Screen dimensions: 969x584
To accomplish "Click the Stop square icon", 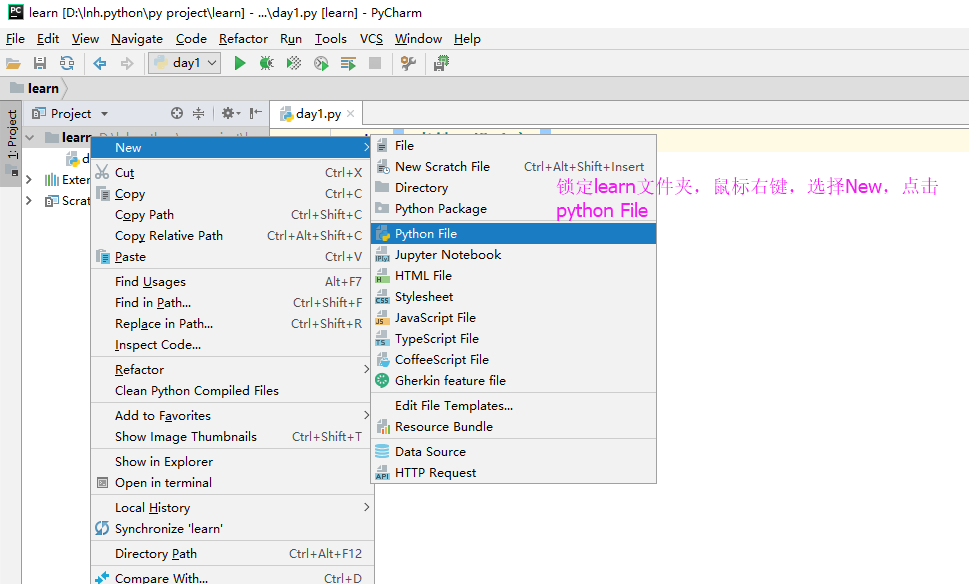I will pyautogui.click(x=374, y=63).
